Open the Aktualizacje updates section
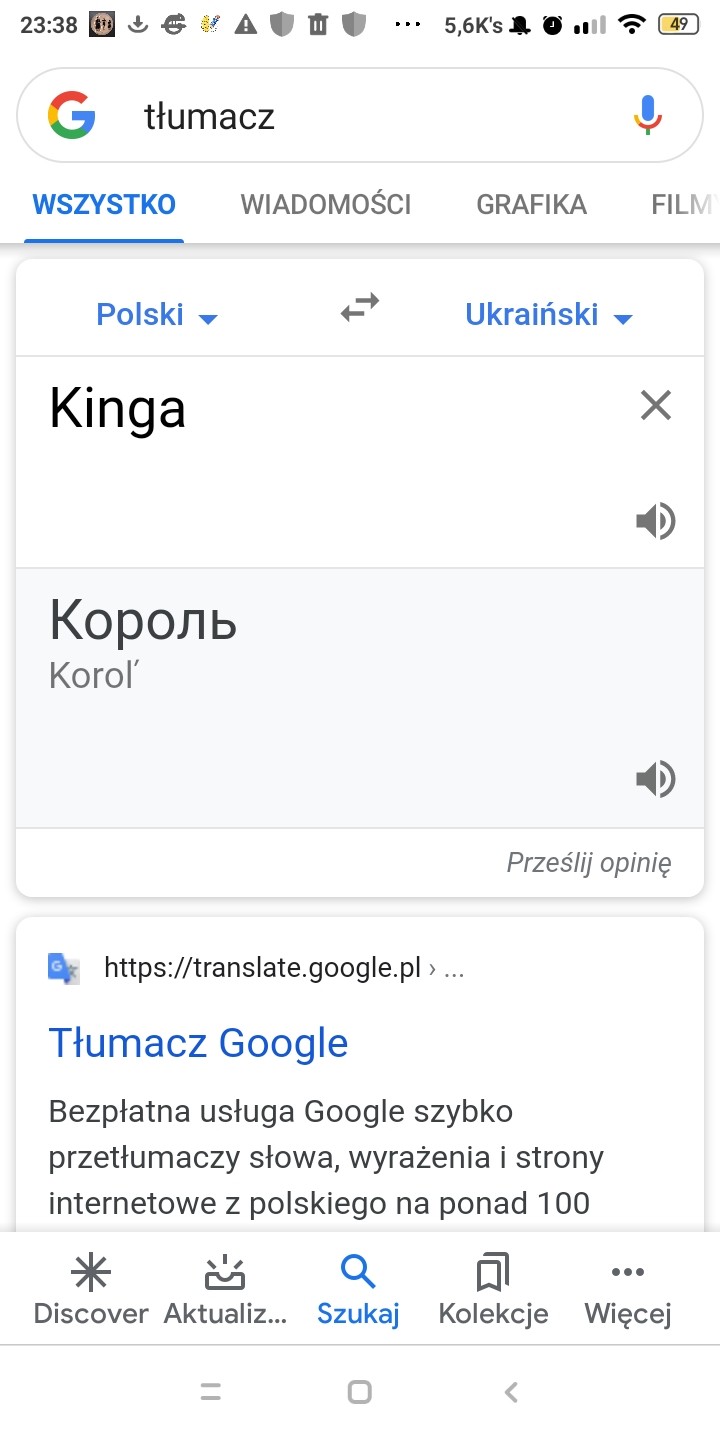 click(225, 1290)
